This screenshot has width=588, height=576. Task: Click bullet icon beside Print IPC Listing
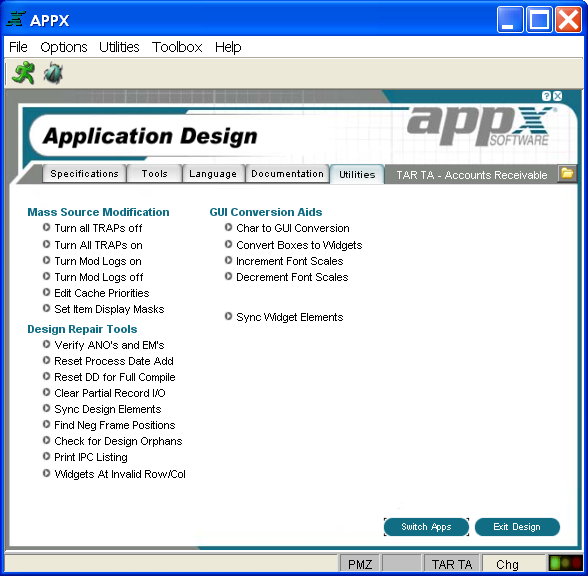(46, 456)
